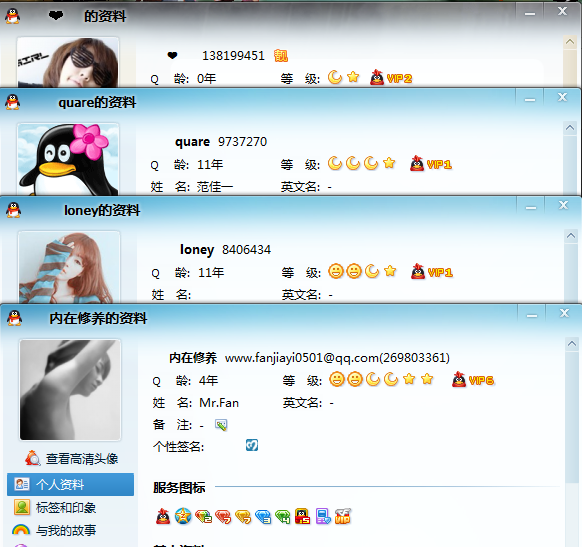582x547 pixels.
Task: Click the sunglasses girl avatar in top window
Action: [x=68, y=62]
